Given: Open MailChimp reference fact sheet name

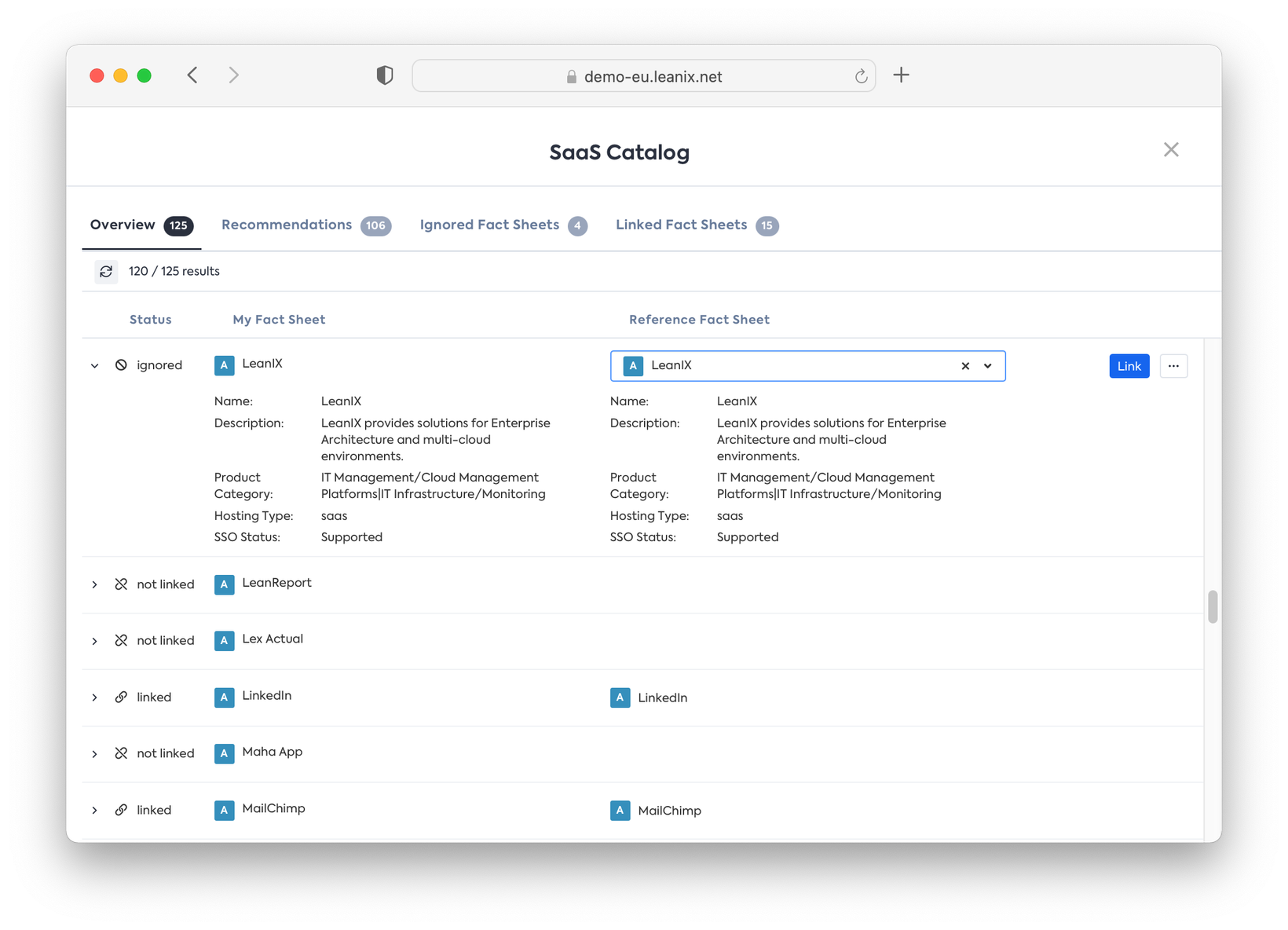Looking at the screenshot, I should [x=669, y=811].
